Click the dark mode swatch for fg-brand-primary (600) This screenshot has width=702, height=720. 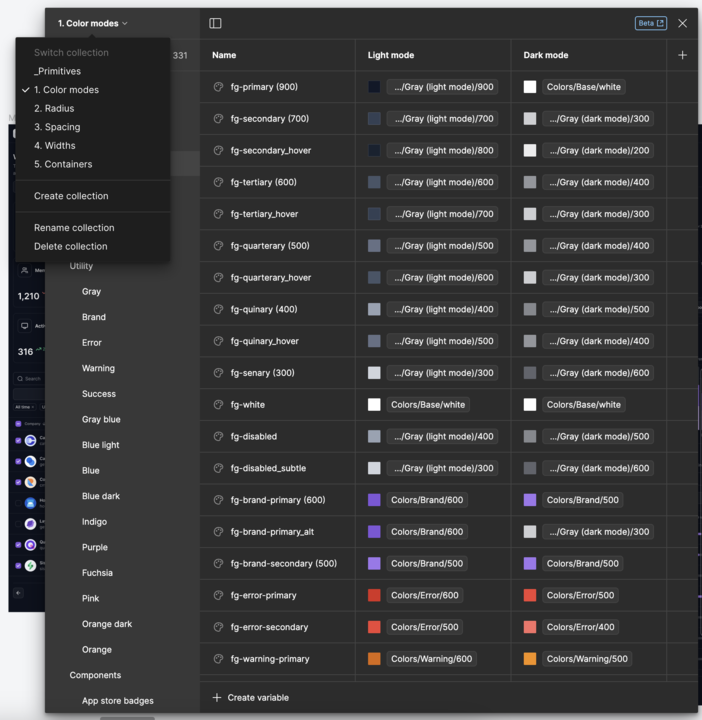click(x=530, y=500)
